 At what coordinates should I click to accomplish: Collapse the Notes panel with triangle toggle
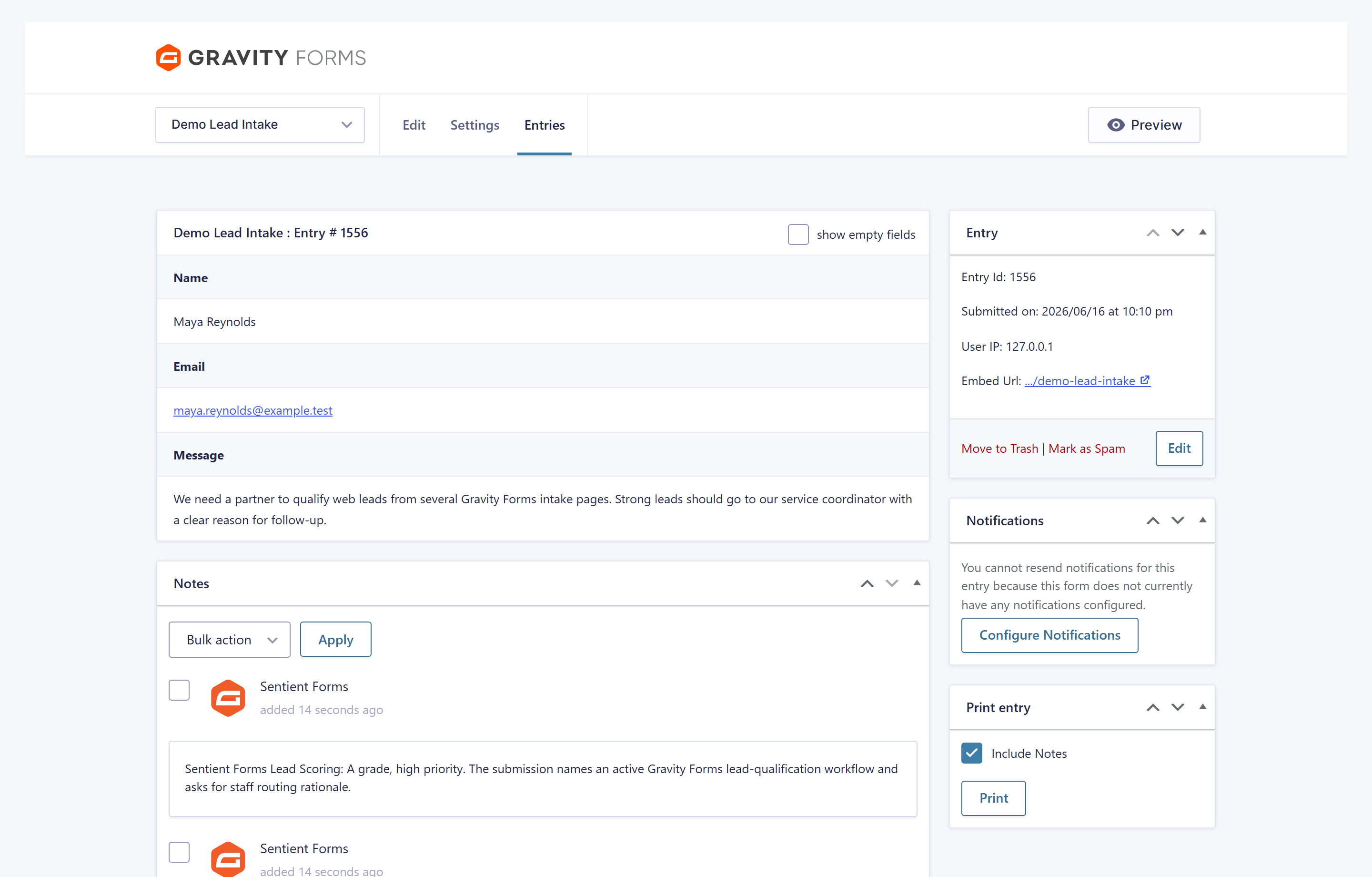point(917,583)
